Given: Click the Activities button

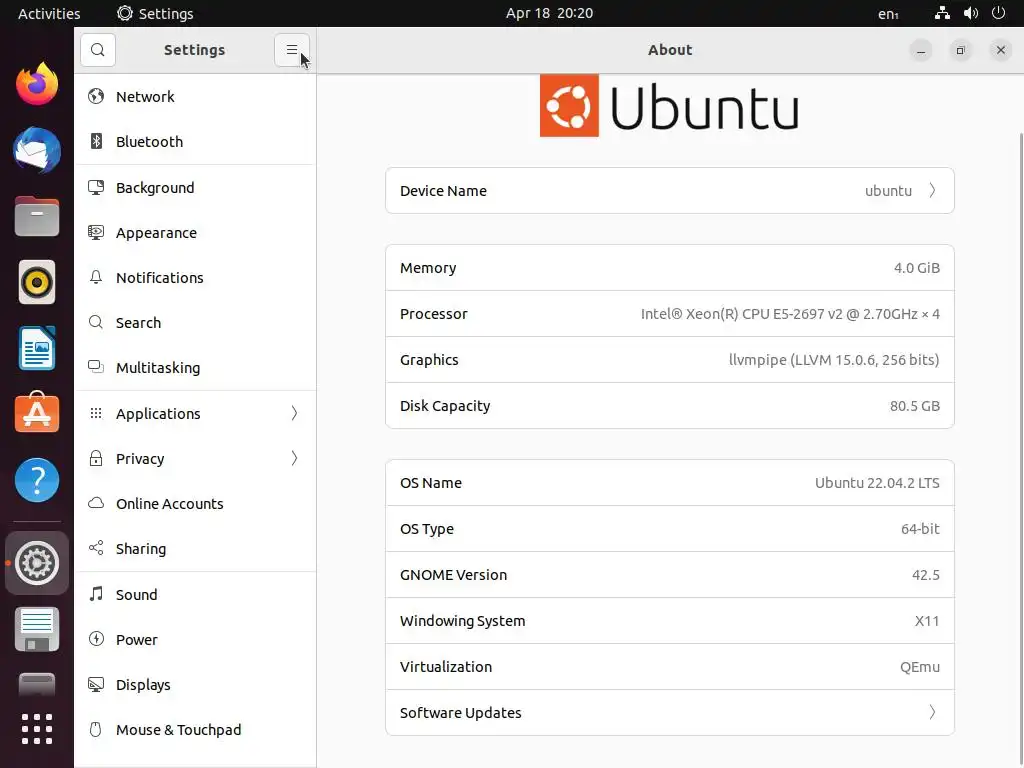Looking at the screenshot, I should [49, 13].
